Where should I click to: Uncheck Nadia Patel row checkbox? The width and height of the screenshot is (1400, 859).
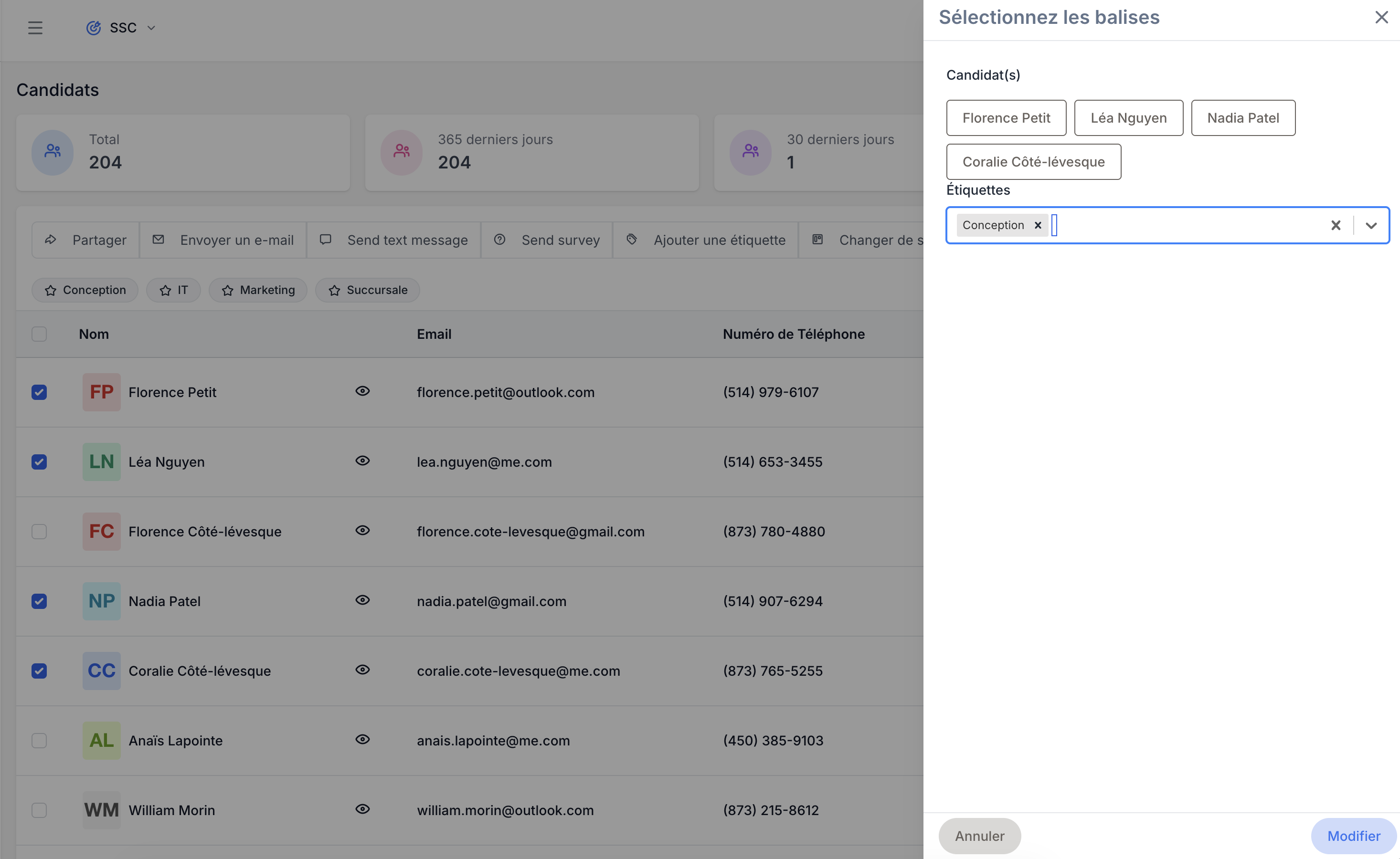click(x=39, y=601)
